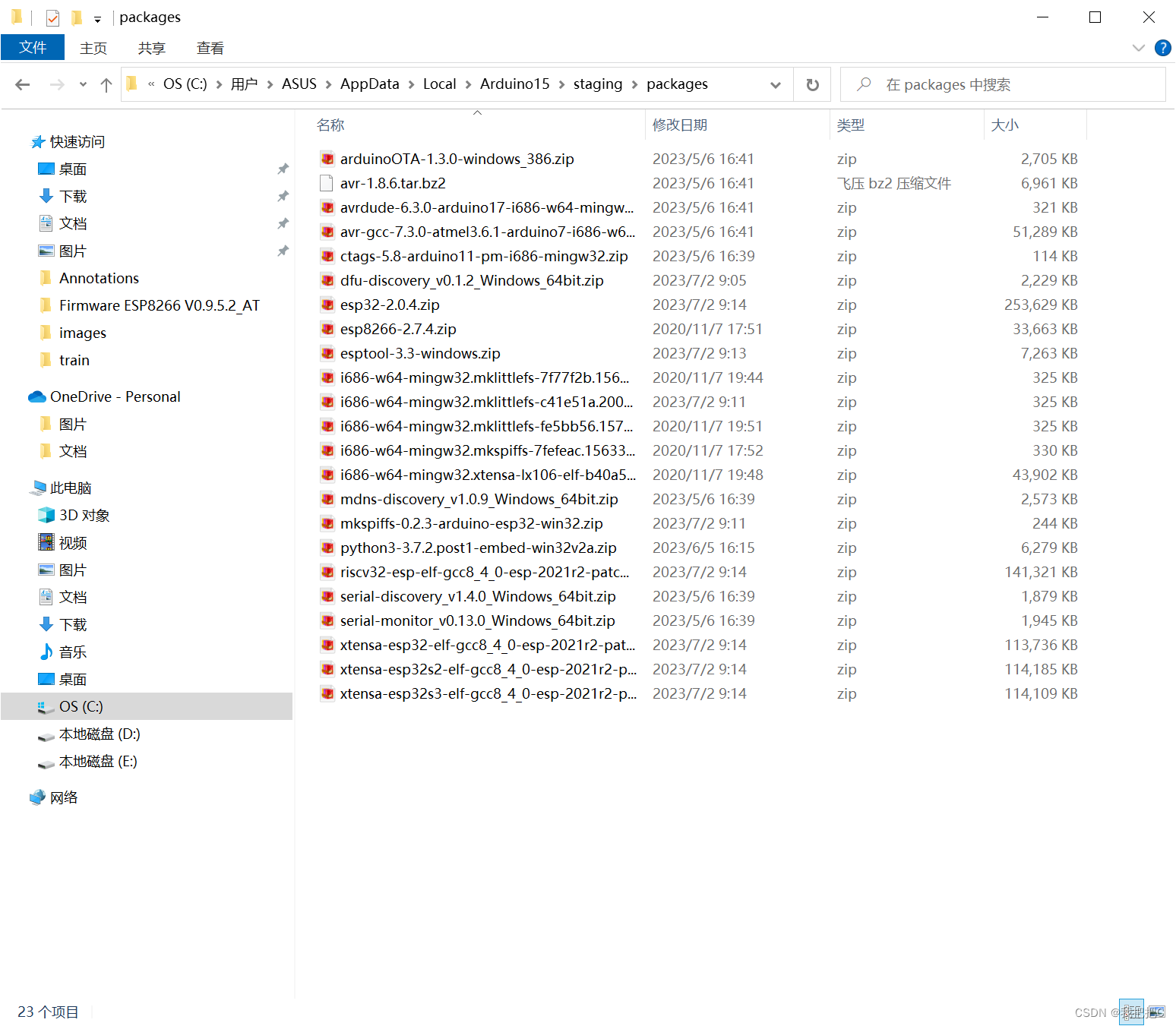Select xtensa-esp32s2-elf-gcc8 file name
This screenshot has height=1026, width=1176.
click(488, 669)
